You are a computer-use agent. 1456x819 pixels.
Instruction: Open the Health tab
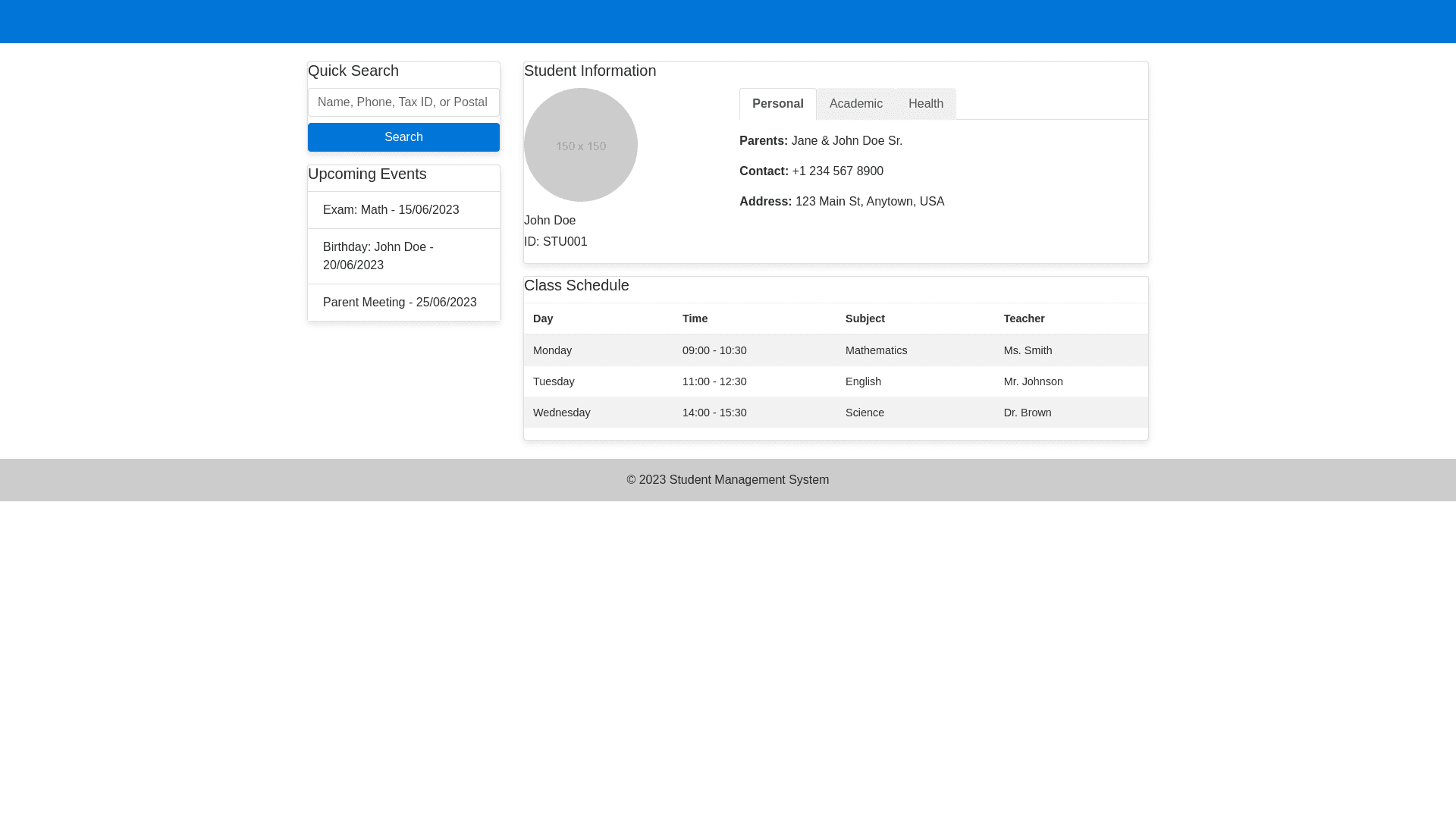925,104
